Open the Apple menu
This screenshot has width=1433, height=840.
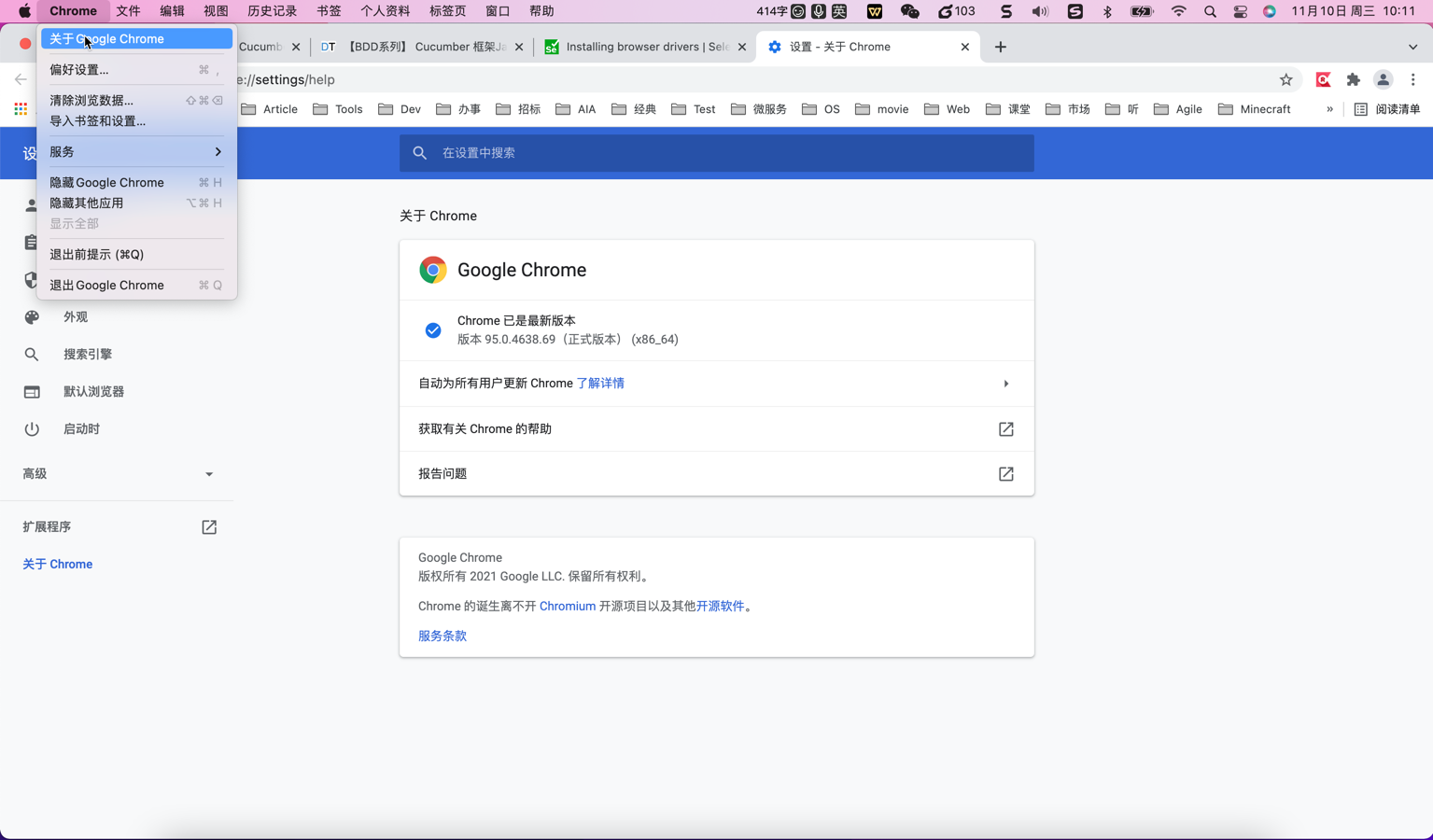24,11
